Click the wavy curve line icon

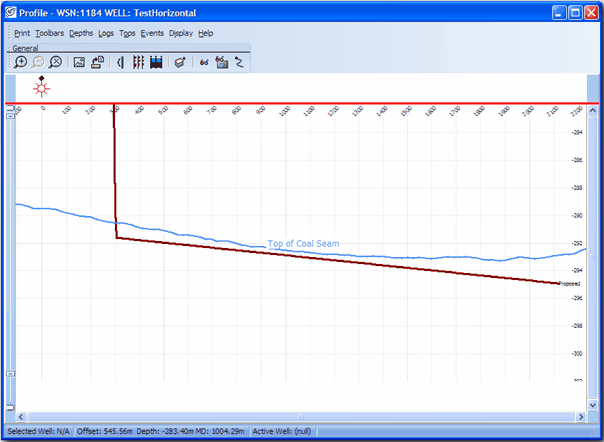(238, 62)
